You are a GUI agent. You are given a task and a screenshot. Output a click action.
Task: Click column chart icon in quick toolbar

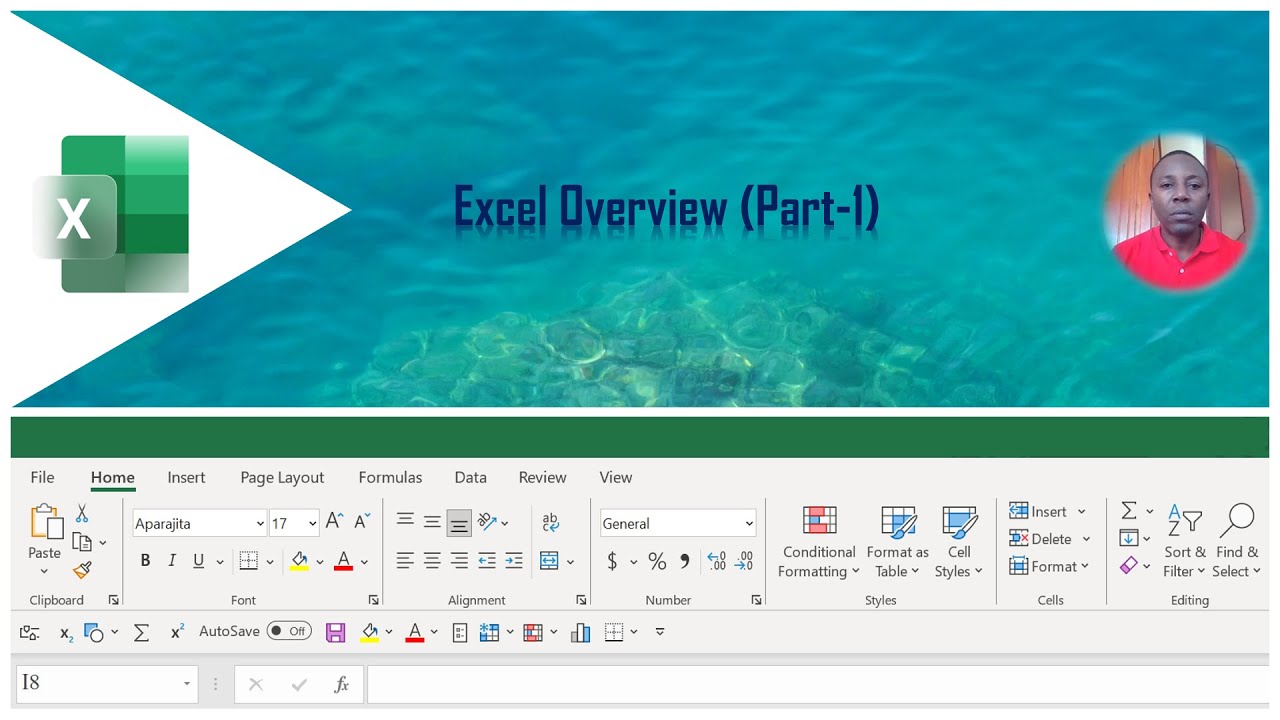(x=580, y=632)
